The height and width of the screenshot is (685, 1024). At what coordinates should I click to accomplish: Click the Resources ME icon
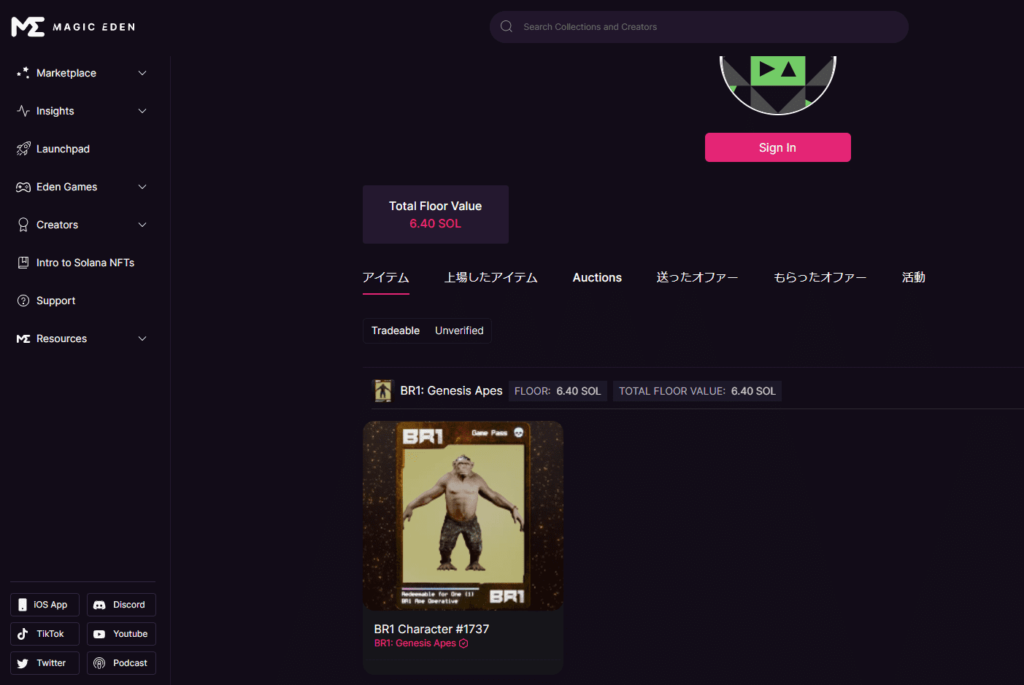pos(23,338)
